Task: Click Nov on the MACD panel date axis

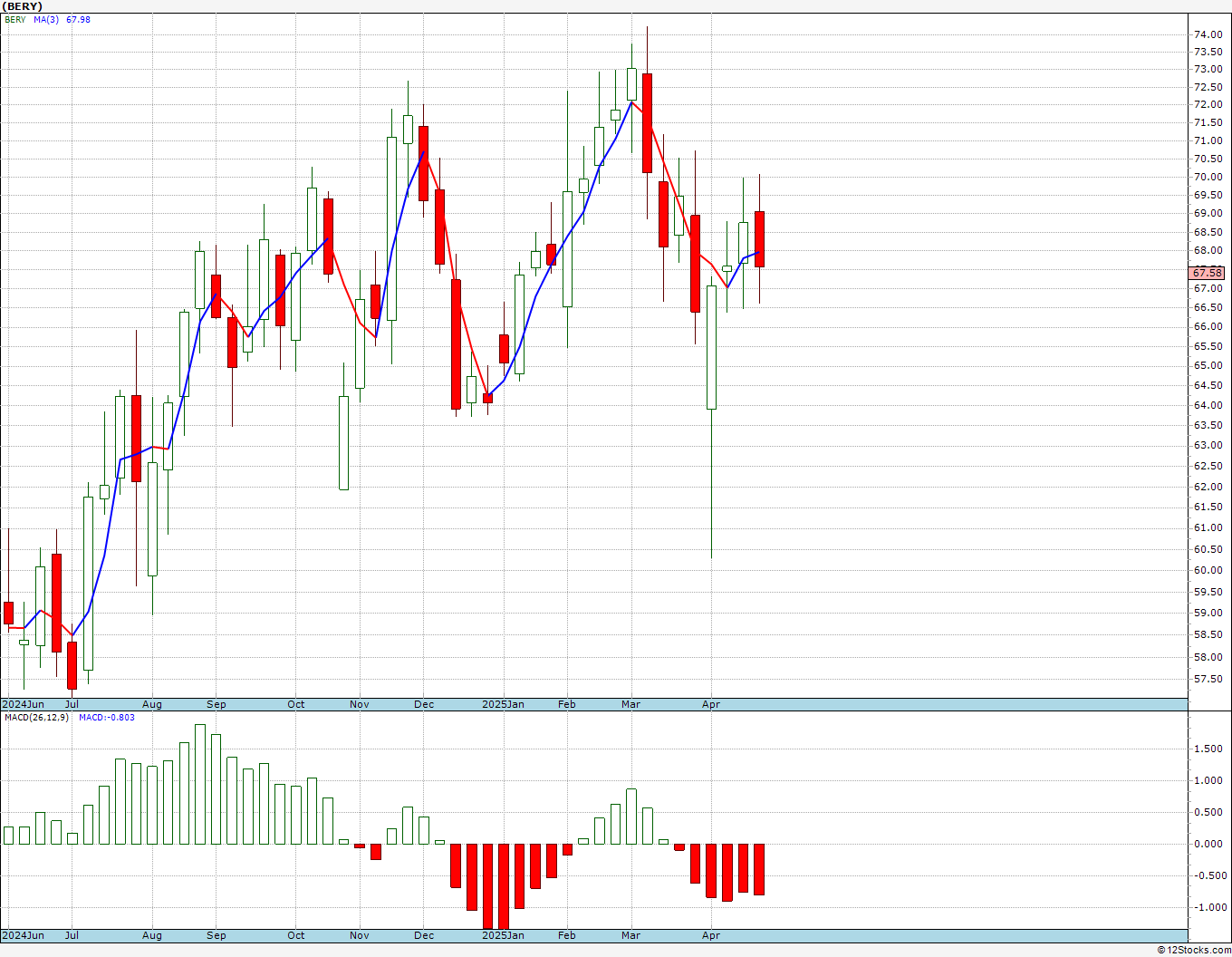Action: tap(360, 935)
